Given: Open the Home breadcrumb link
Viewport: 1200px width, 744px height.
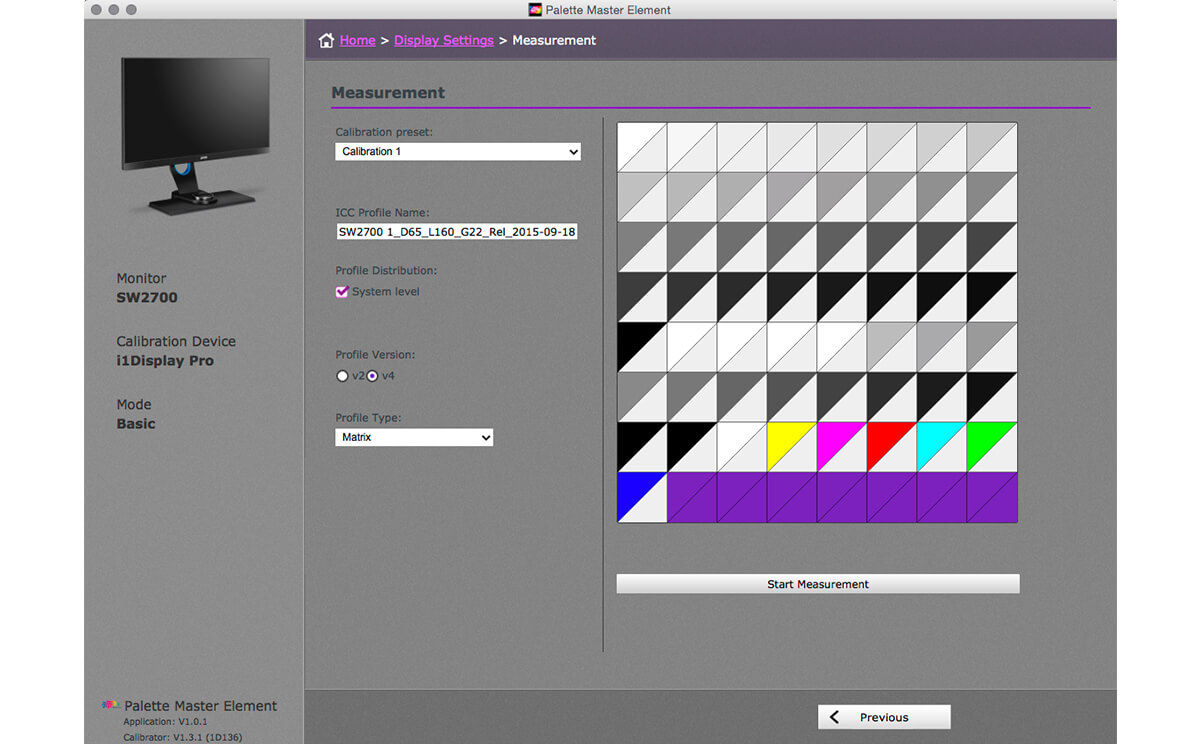Looking at the screenshot, I should pyautogui.click(x=357, y=40).
